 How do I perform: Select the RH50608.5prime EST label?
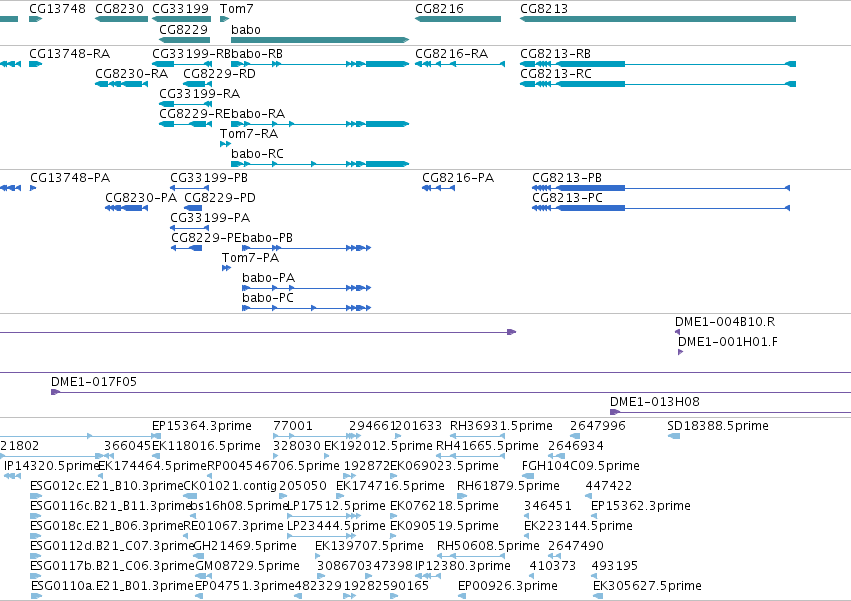pos(488,547)
